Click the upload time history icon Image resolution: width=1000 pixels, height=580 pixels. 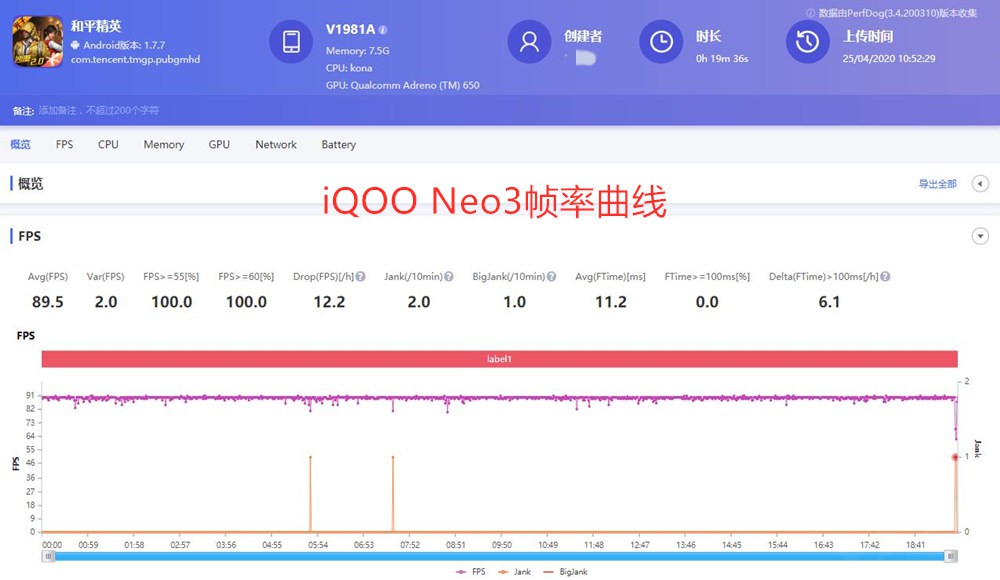[x=807, y=41]
